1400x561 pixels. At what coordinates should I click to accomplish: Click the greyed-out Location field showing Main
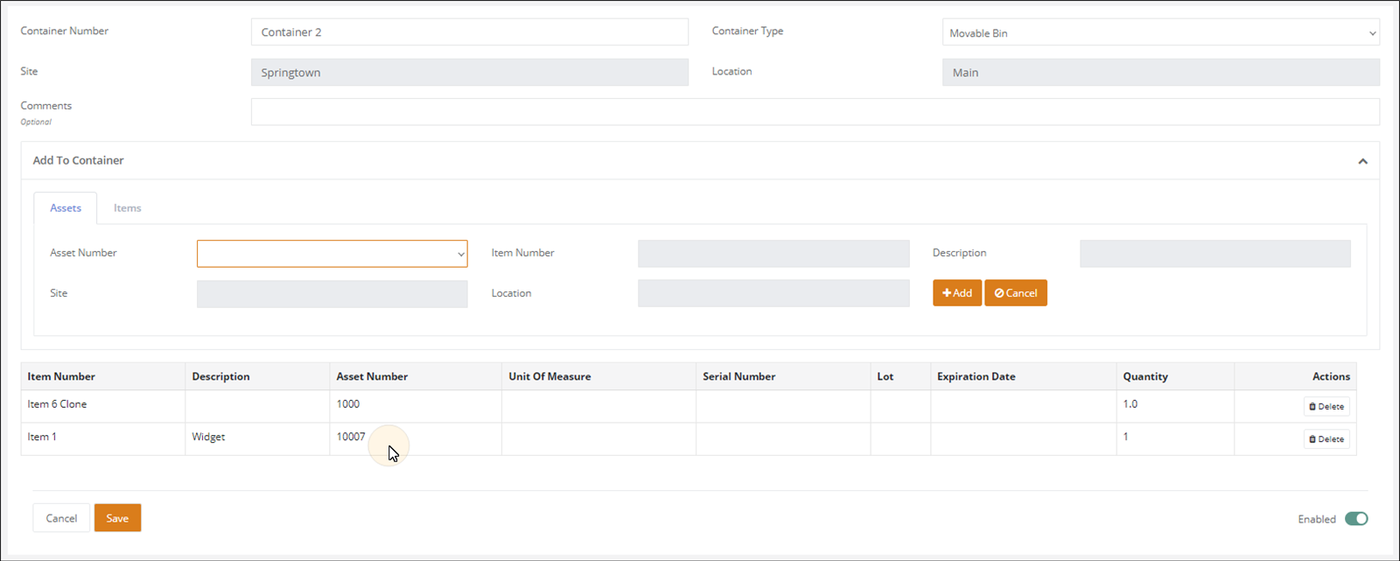[x=1161, y=72]
